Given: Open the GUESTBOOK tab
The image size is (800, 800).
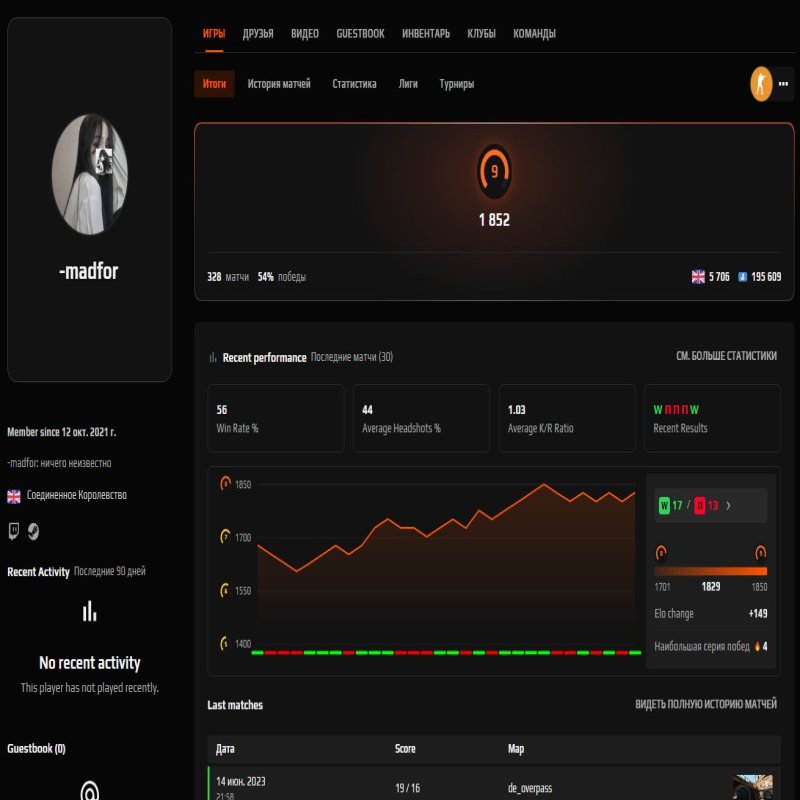Looking at the screenshot, I should pyautogui.click(x=361, y=32).
